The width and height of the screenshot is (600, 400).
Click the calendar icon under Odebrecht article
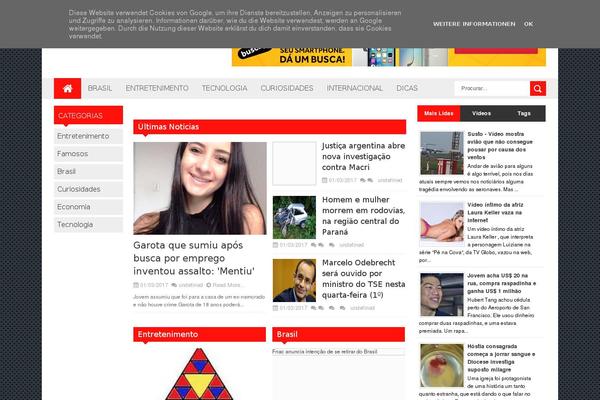tap(275, 308)
